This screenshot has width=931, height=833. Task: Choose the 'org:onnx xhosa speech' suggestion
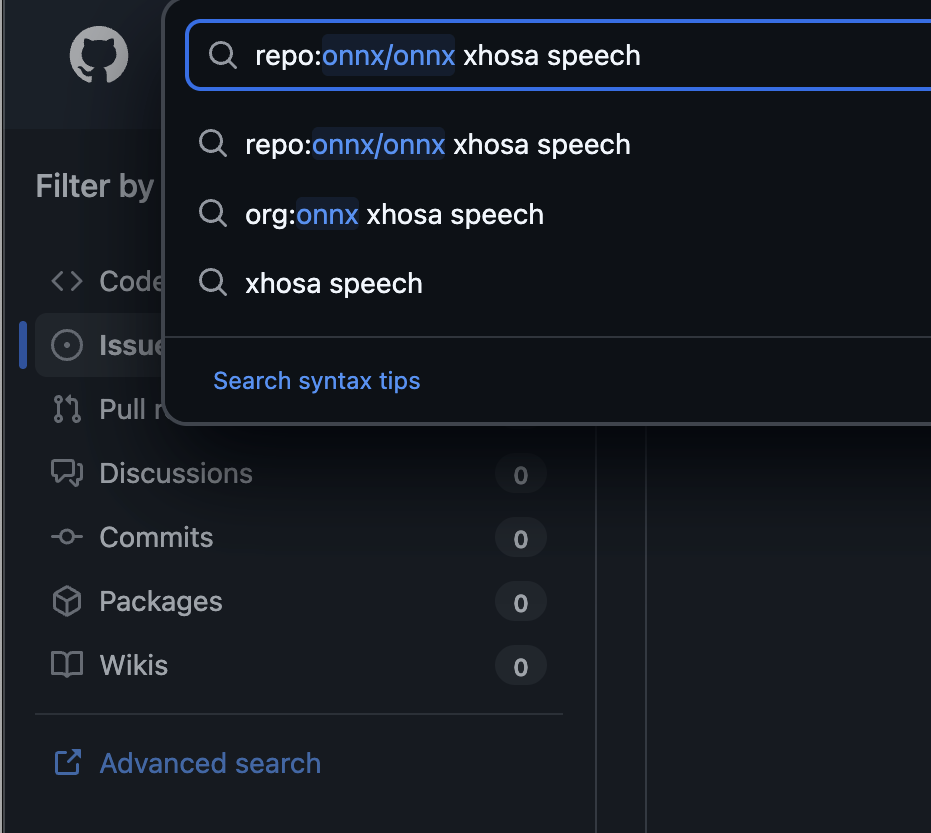click(394, 214)
